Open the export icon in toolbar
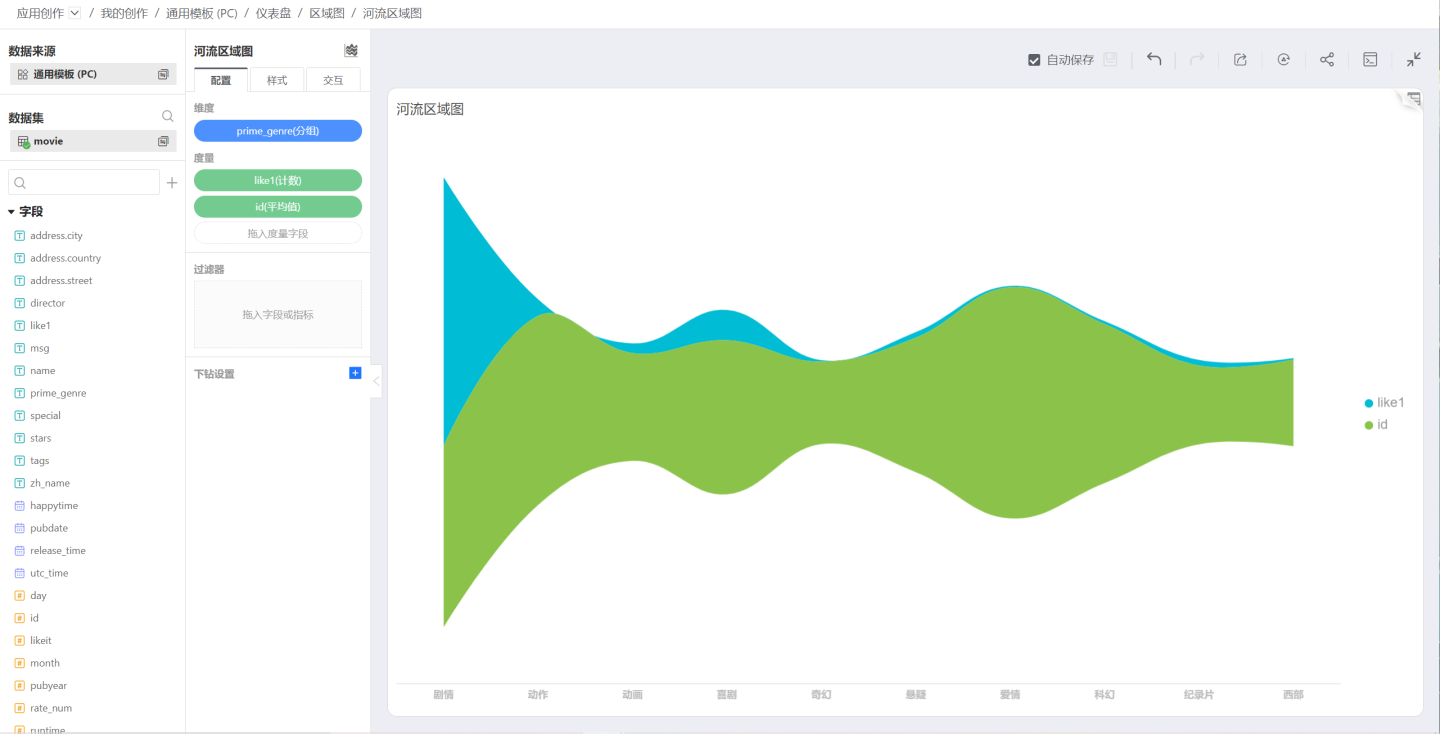Image resolution: width=1440 pixels, height=734 pixels. coord(1240,59)
